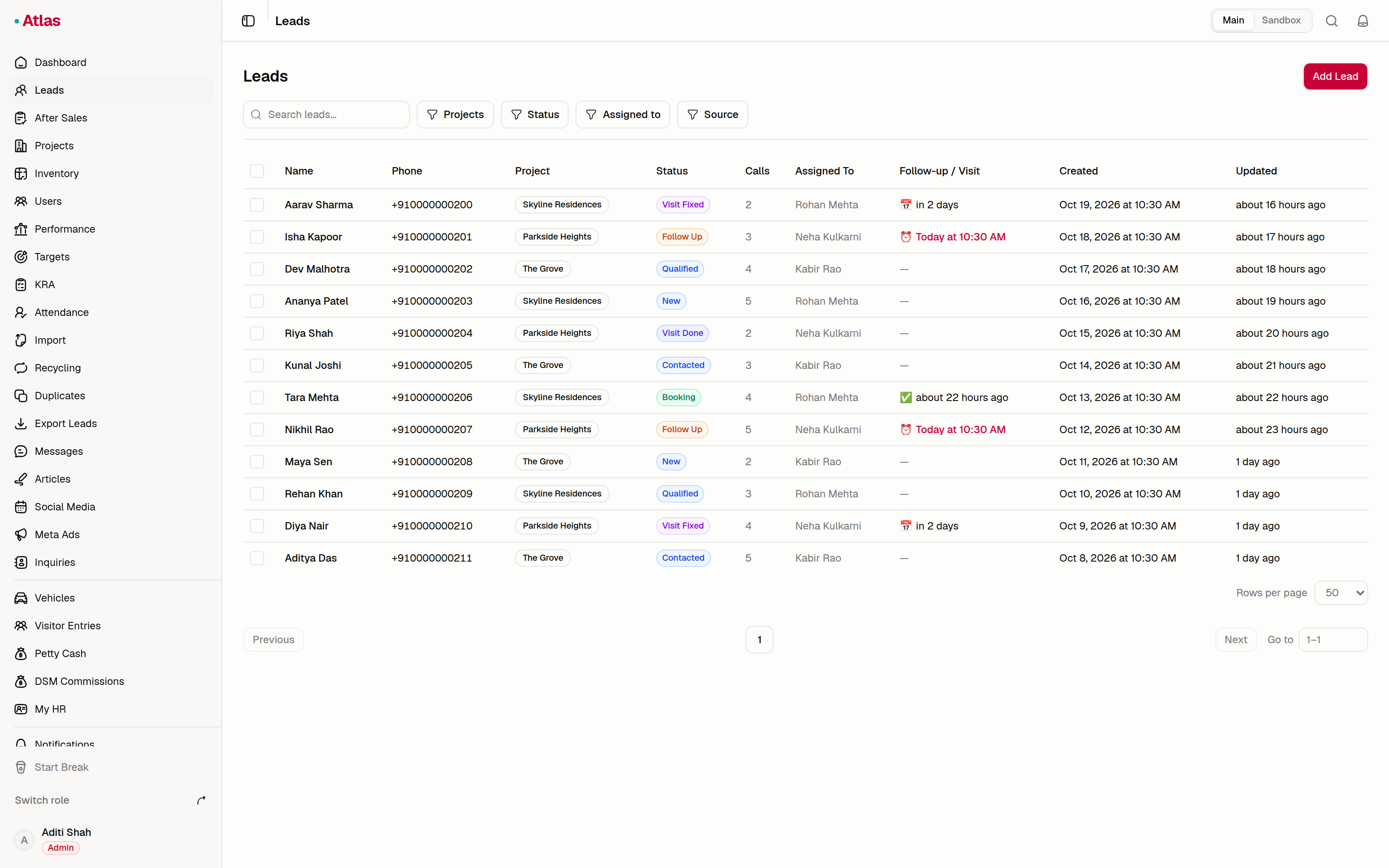
Task: Click the Switch role arrow icon
Action: (201, 800)
